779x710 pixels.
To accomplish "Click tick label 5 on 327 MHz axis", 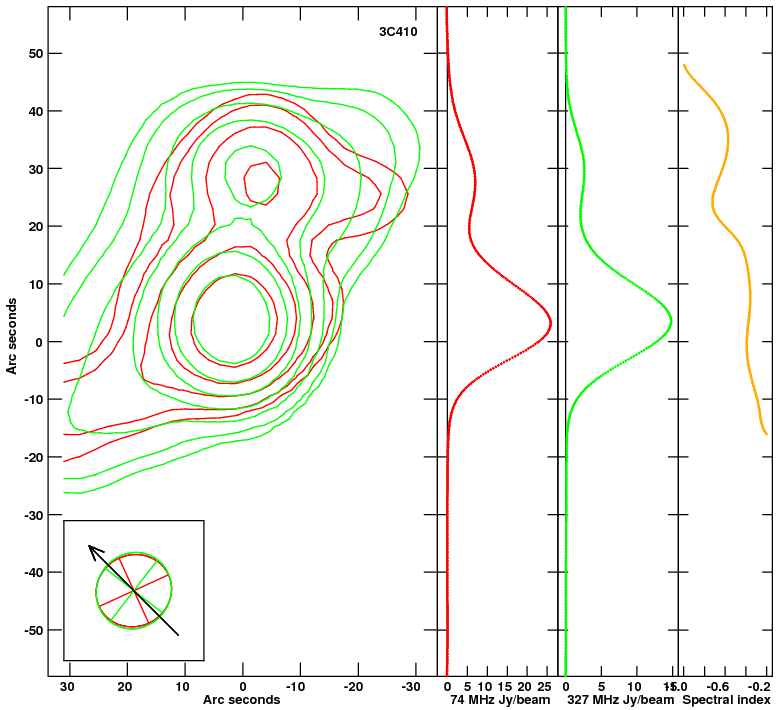I will click(x=601, y=687).
